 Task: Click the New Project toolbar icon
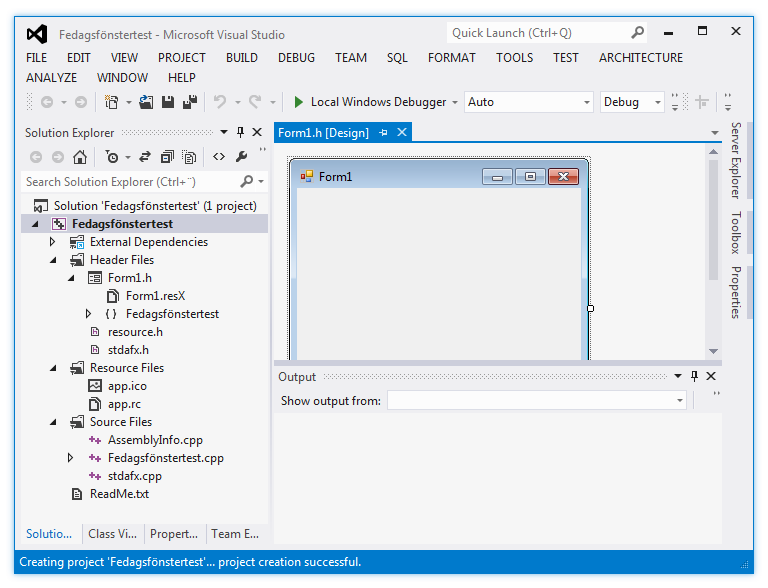pos(112,102)
